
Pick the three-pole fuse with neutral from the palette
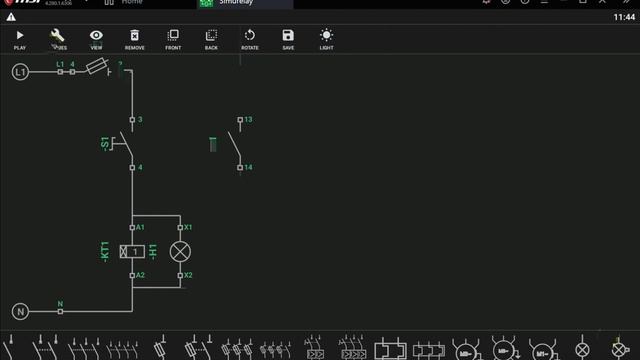276,349
